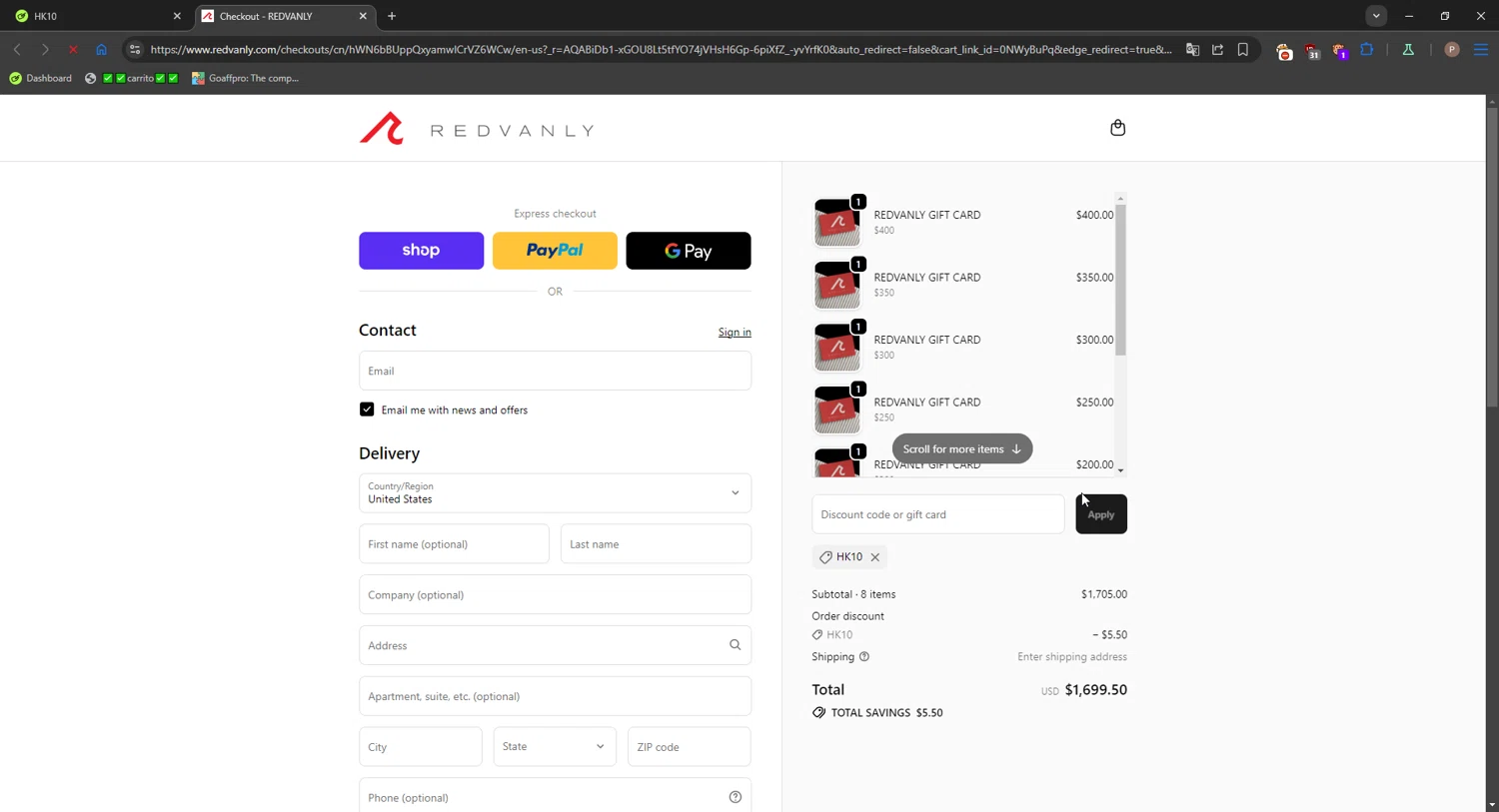The width and height of the screenshot is (1499, 812).
Task: Open the State dropdown
Action: pos(555,746)
